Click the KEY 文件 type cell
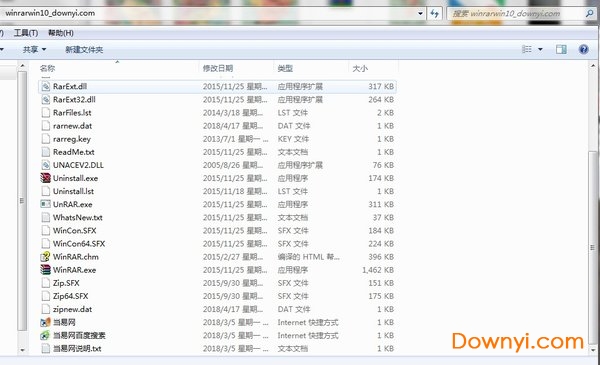The width and height of the screenshot is (600, 365). [x=293, y=139]
